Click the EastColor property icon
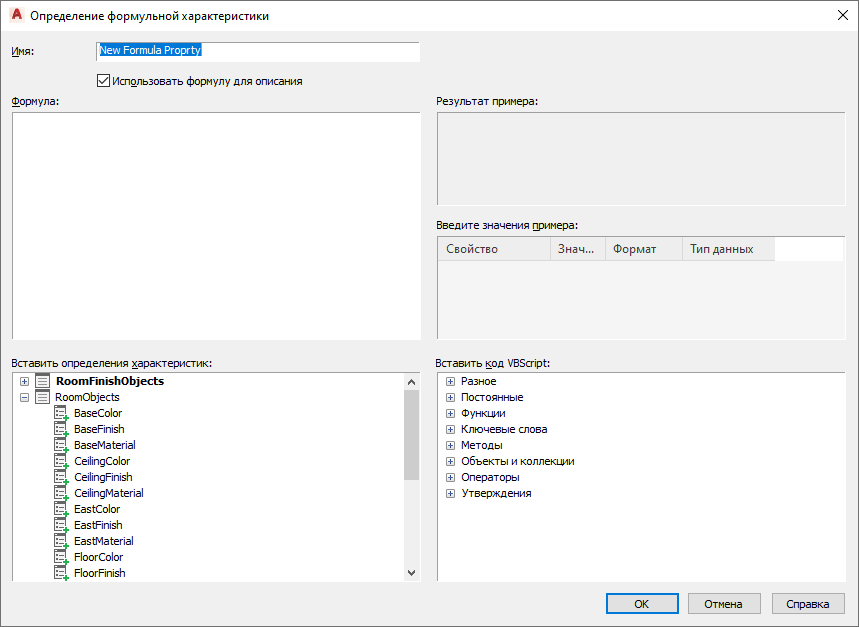The height and width of the screenshot is (627, 859). click(61, 509)
